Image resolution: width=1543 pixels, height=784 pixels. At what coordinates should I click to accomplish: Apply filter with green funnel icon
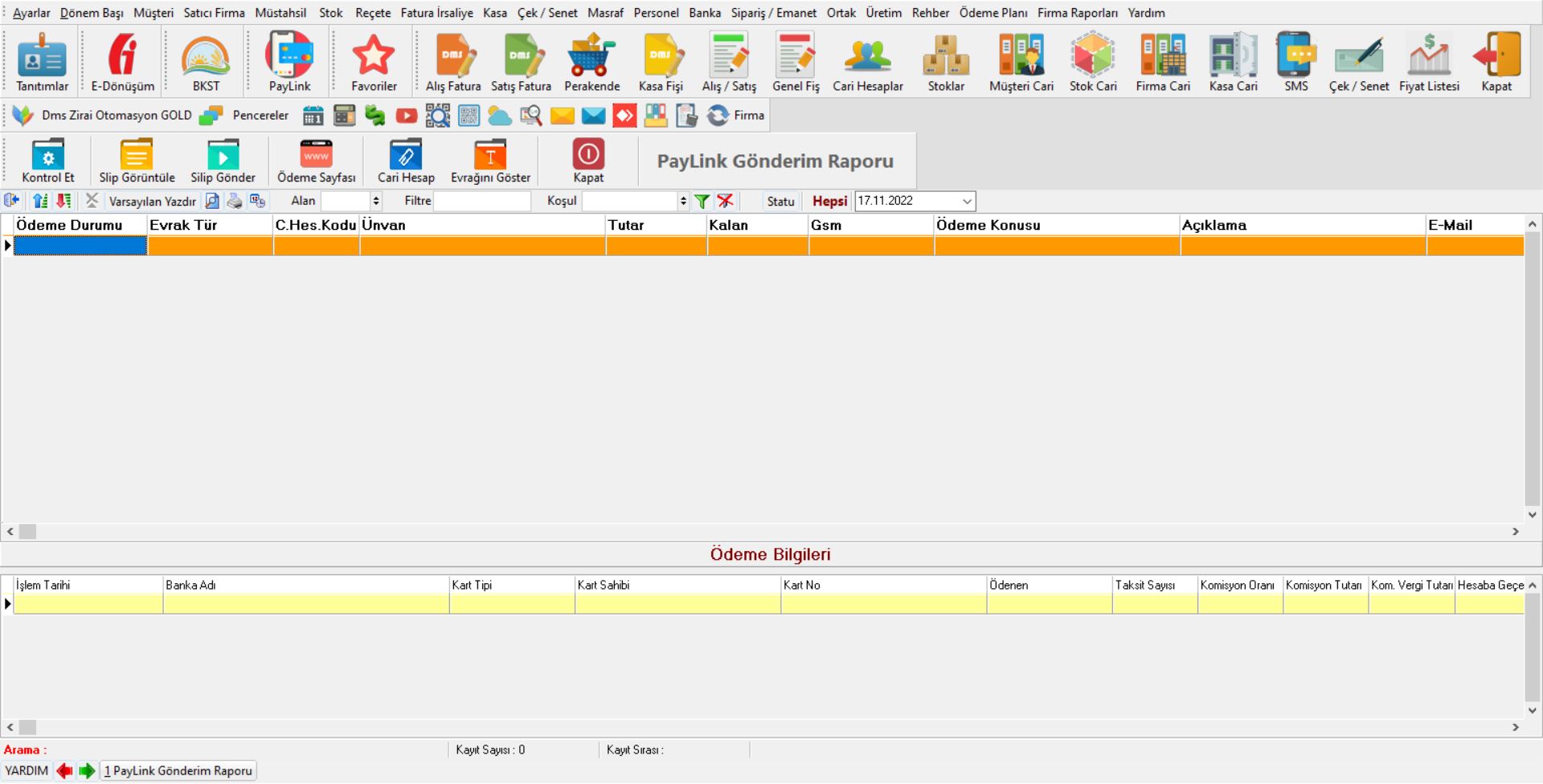pos(702,202)
